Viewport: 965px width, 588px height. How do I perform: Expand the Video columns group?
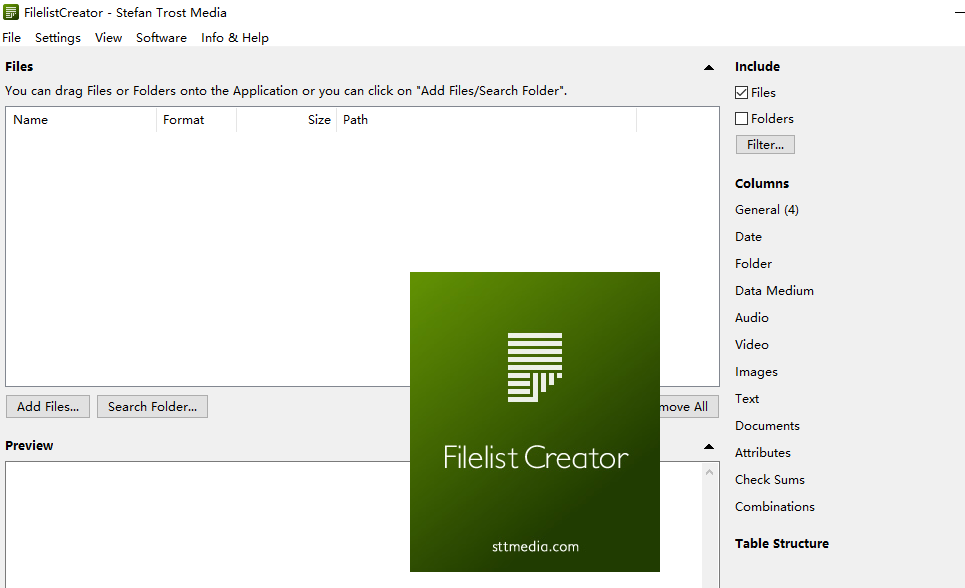coord(751,345)
